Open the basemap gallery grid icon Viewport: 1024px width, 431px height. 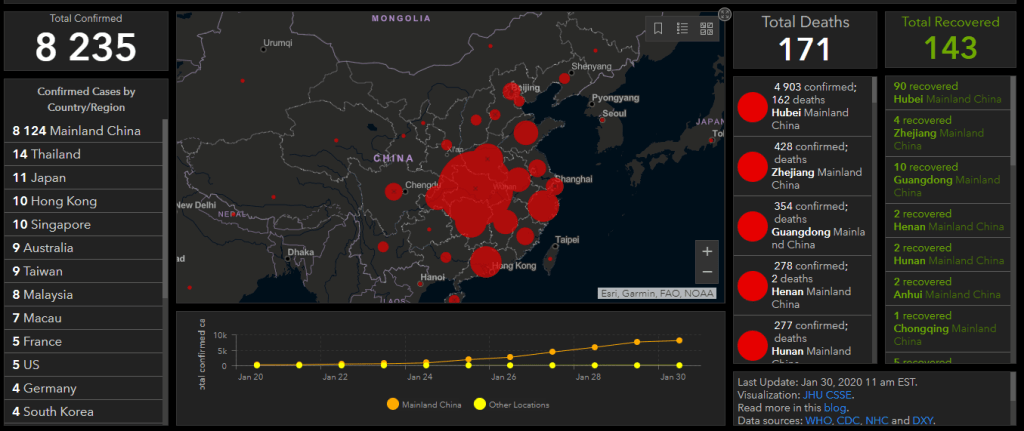(x=707, y=28)
